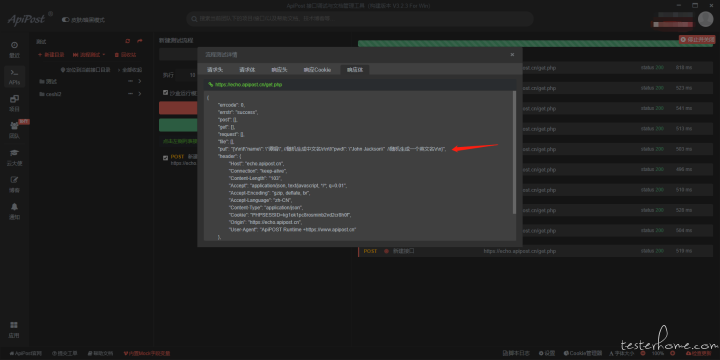Open the APIs section in left sidebar

pyautogui.click(x=14, y=77)
